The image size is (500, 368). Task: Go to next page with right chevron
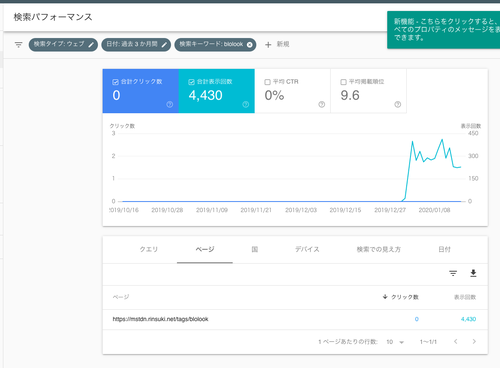tap(474, 342)
